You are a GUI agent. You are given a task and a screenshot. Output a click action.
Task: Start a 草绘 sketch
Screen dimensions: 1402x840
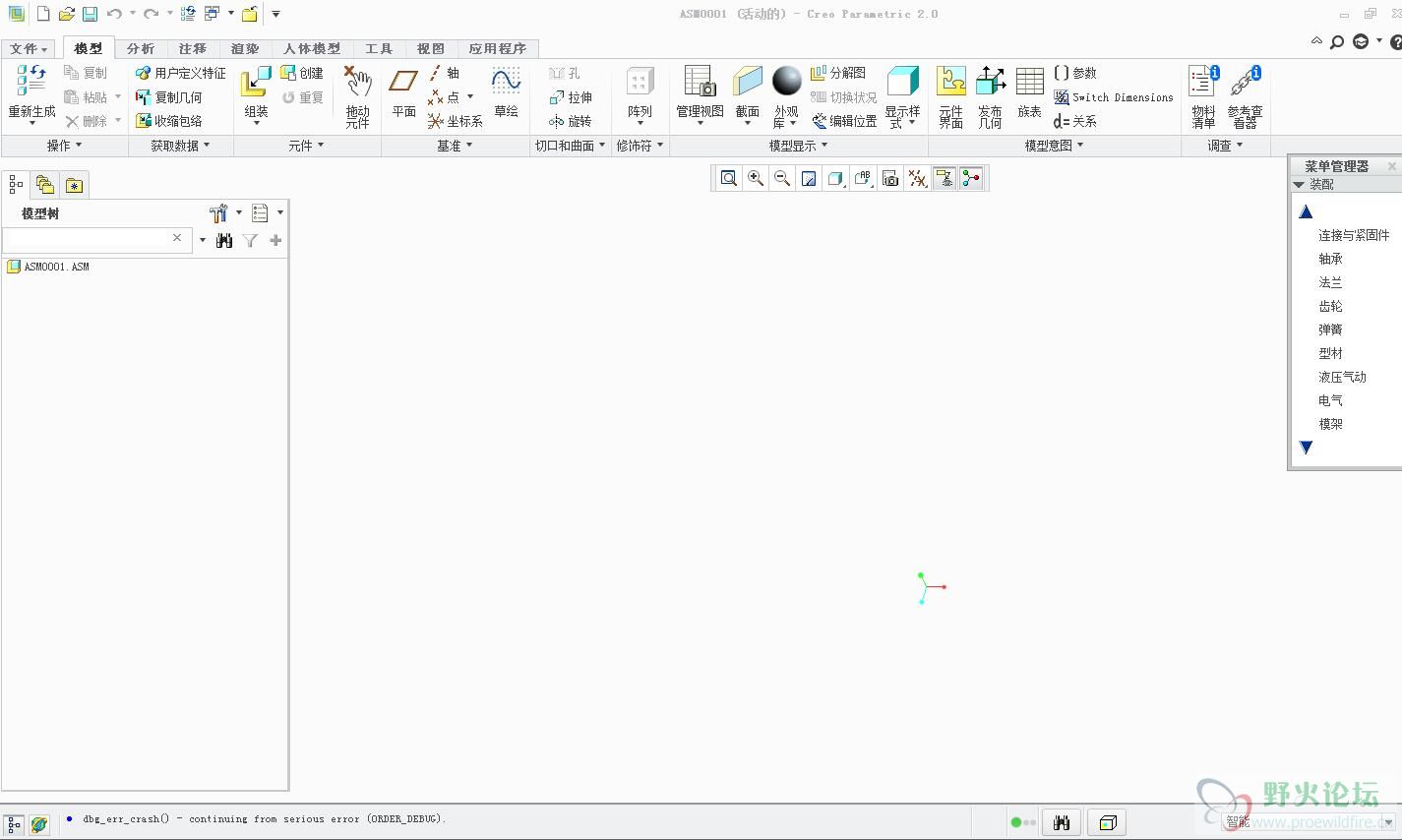pos(506,91)
